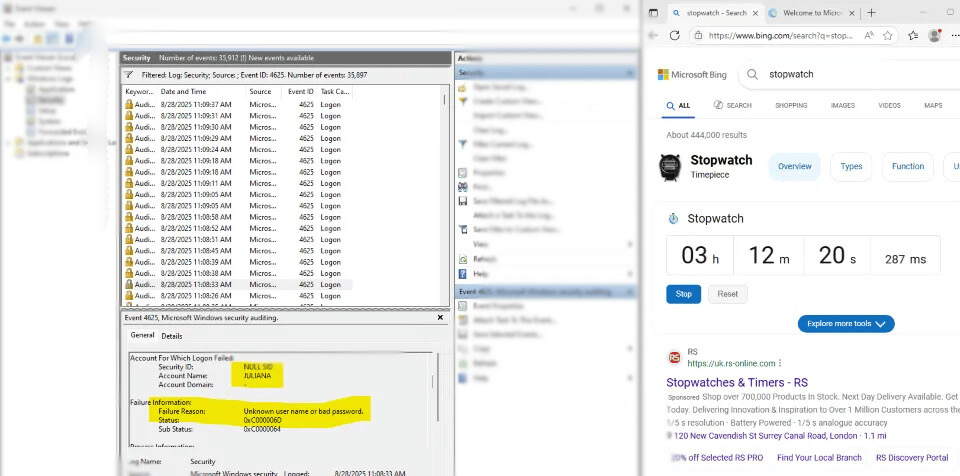This screenshot has height=476, width=960.
Task: Open Edge tab actions menu icon
Action: [654, 13]
